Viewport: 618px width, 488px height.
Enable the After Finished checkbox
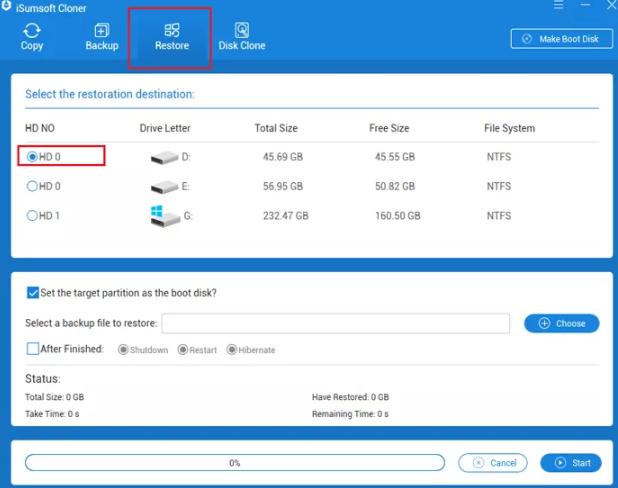point(33,349)
